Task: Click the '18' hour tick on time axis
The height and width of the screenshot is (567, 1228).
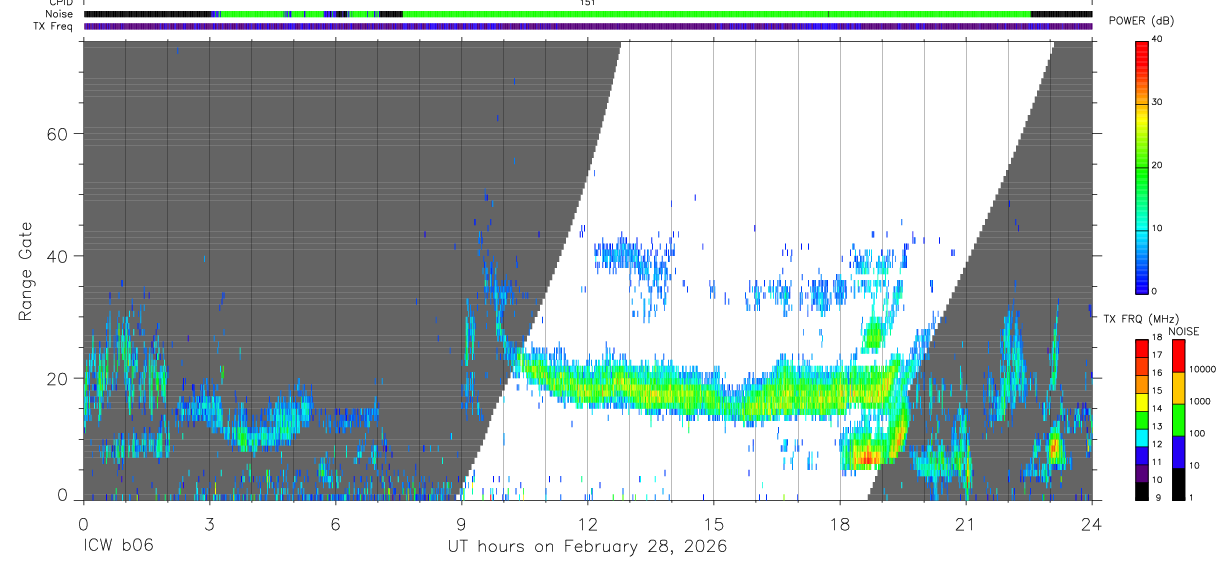Action: coord(840,523)
